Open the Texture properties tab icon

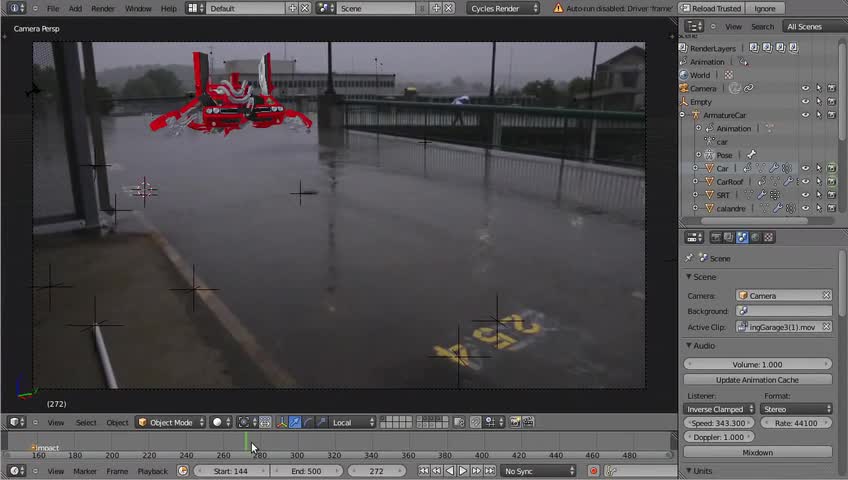tap(768, 237)
